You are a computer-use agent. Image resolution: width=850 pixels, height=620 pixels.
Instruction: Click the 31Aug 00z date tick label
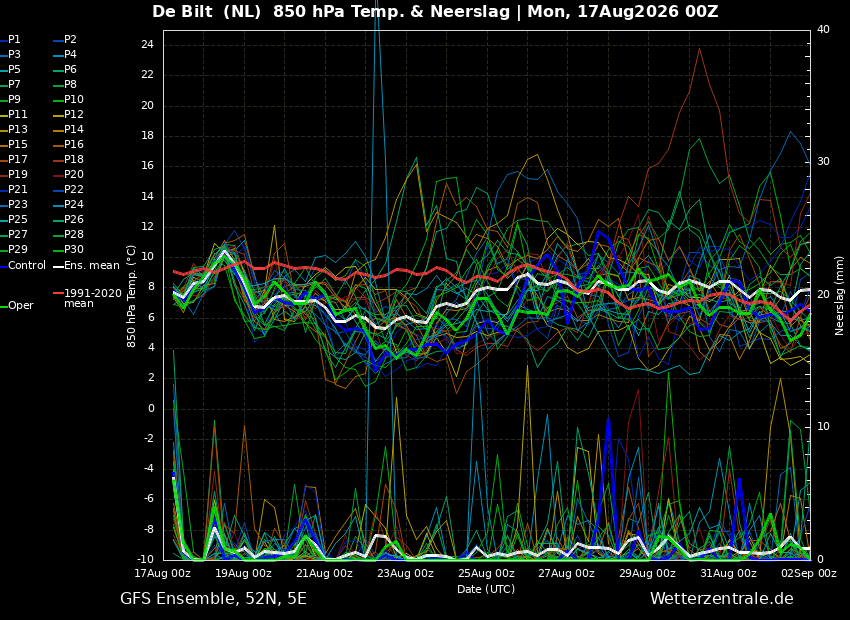pyautogui.click(x=729, y=573)
